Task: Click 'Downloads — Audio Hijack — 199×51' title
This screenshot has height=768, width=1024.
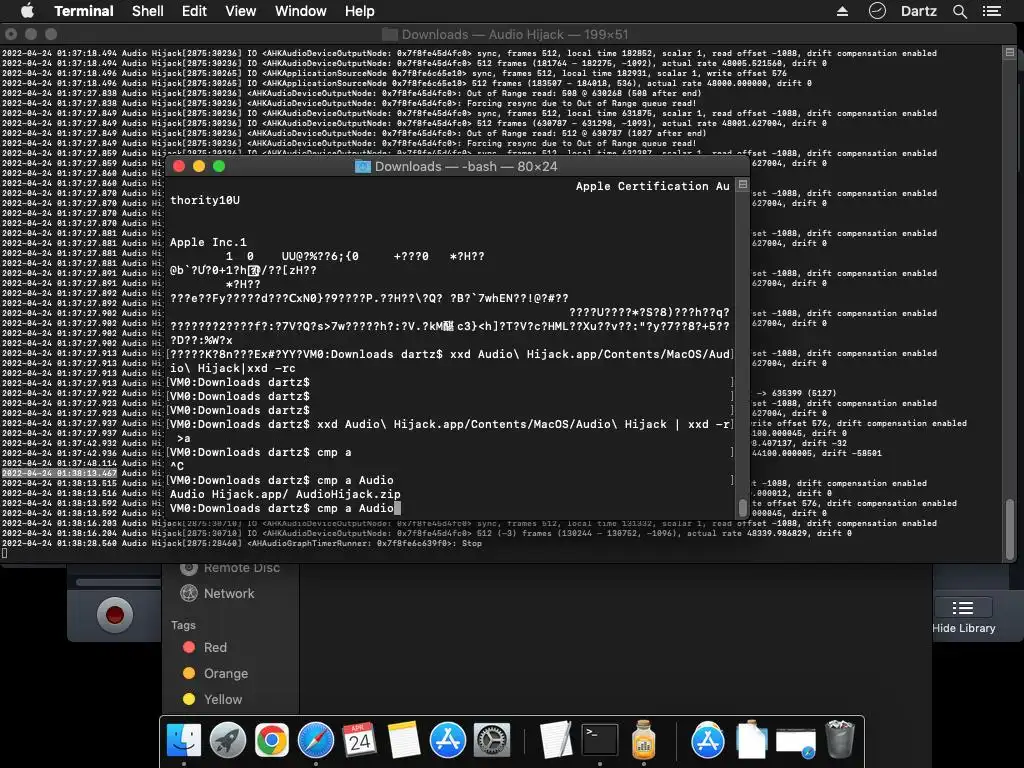Action: click(515, 35)
